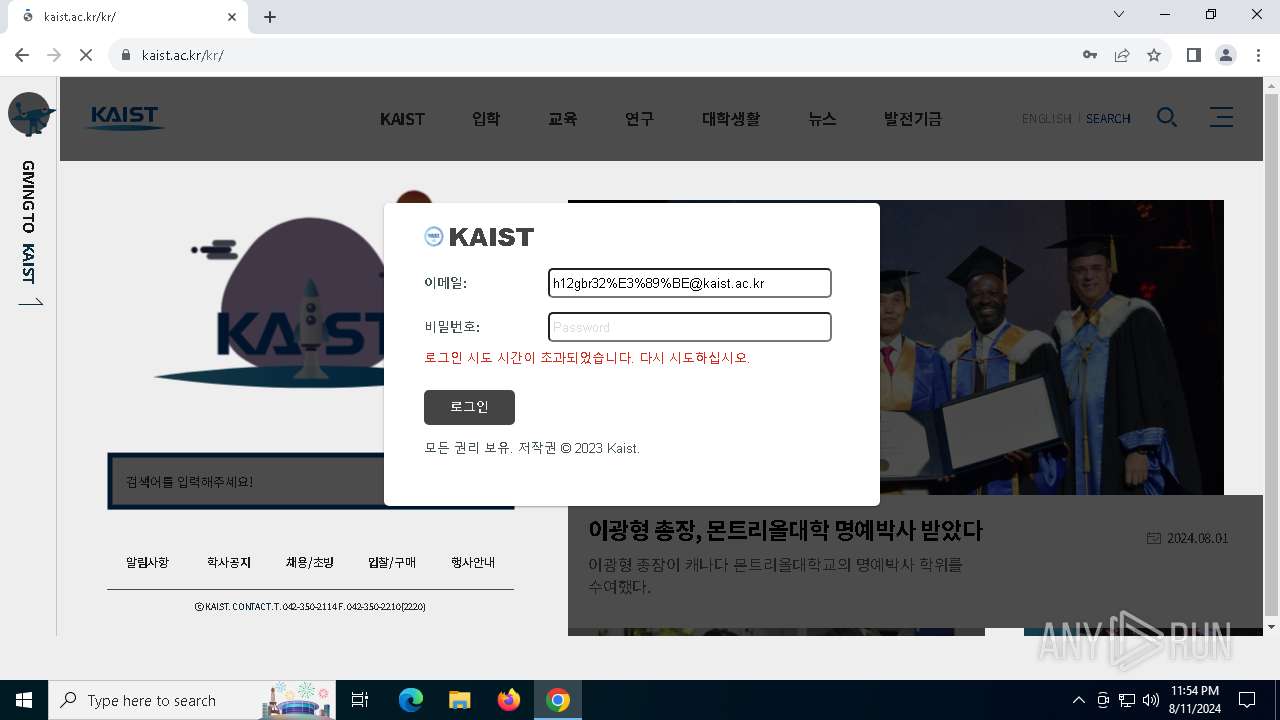The width and height of the screenshot is (1280, 720).
Task: Click the magnifier search icon in header
Action: coord(1167,118)
